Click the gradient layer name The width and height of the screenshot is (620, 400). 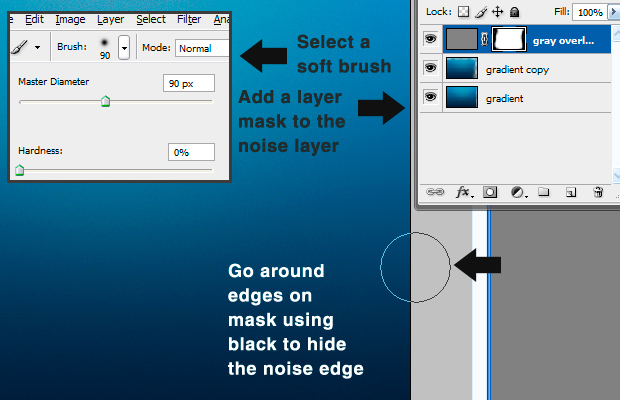click(505, 99)
